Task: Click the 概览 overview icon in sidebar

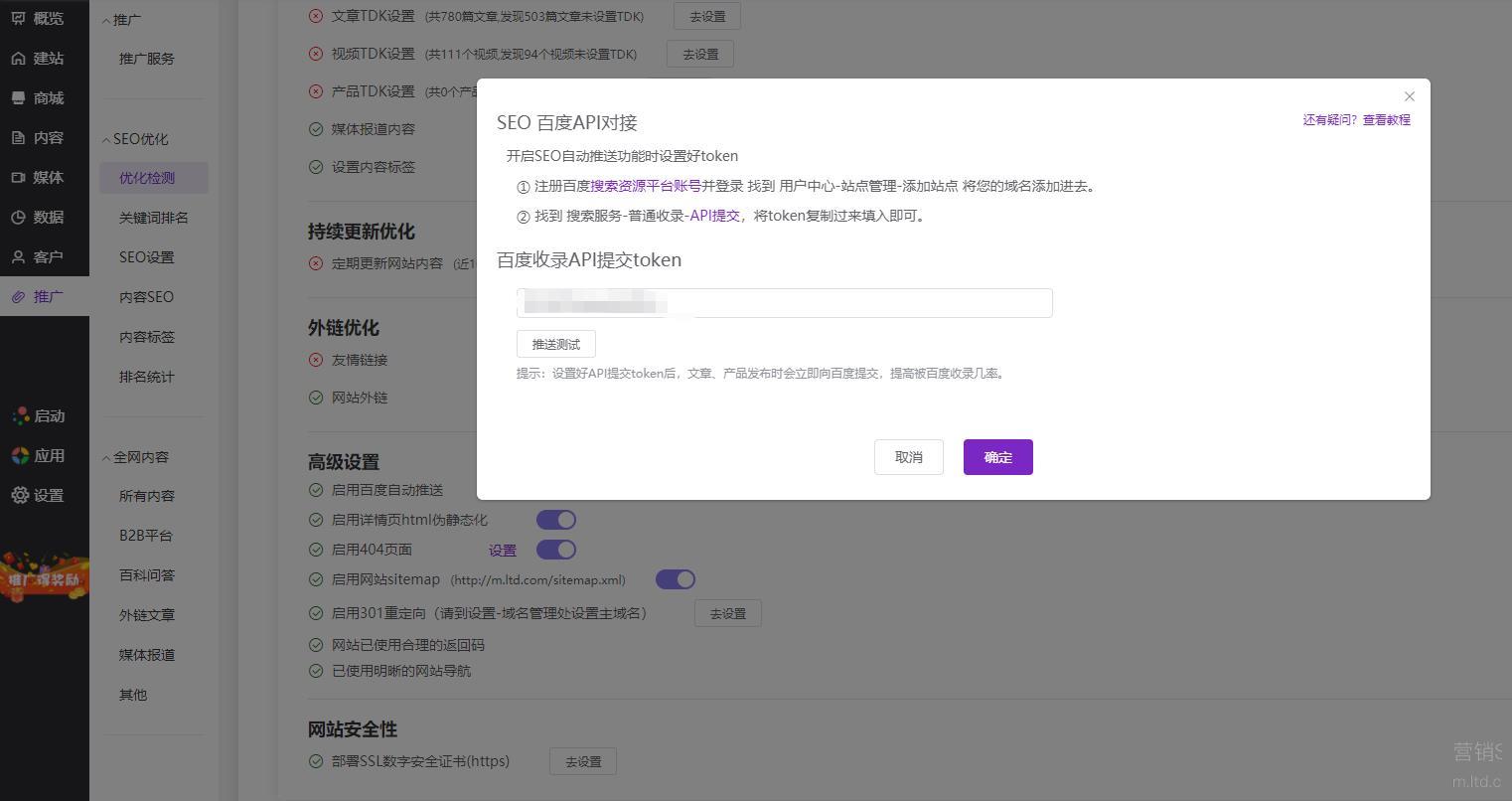Action: point(18,18)
